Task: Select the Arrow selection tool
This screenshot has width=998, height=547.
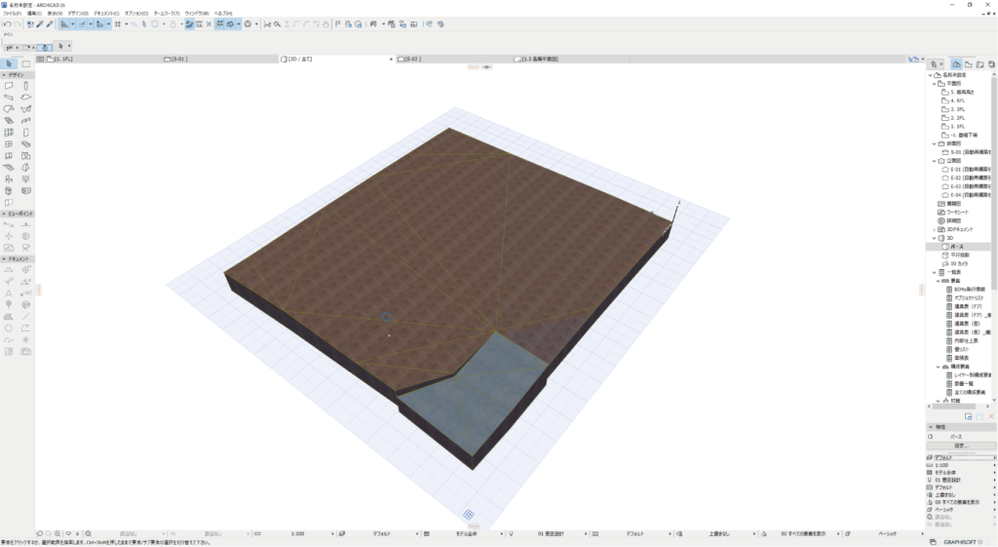Action: click(9, 64)
